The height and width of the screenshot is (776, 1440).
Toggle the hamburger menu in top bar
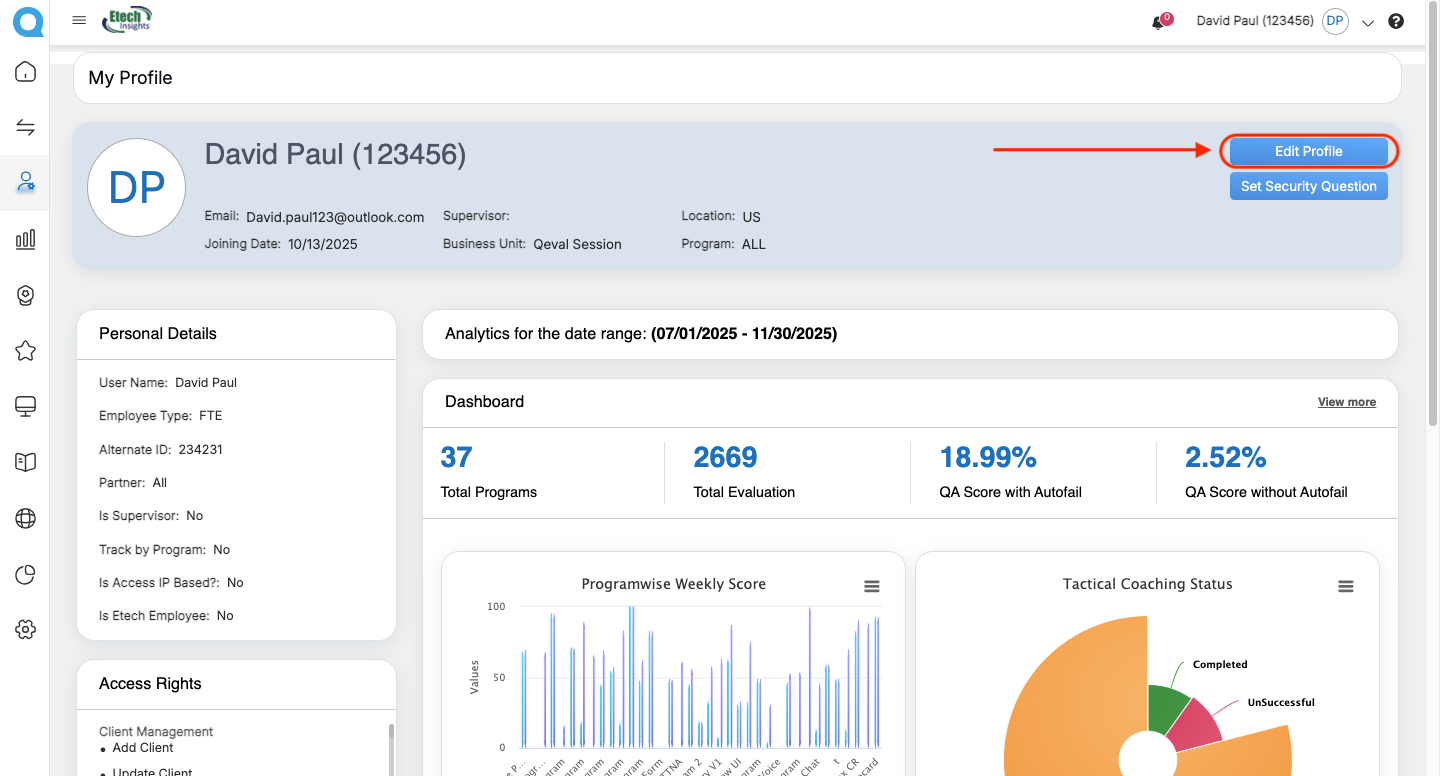pyautogui.click(x=79, y=21)
